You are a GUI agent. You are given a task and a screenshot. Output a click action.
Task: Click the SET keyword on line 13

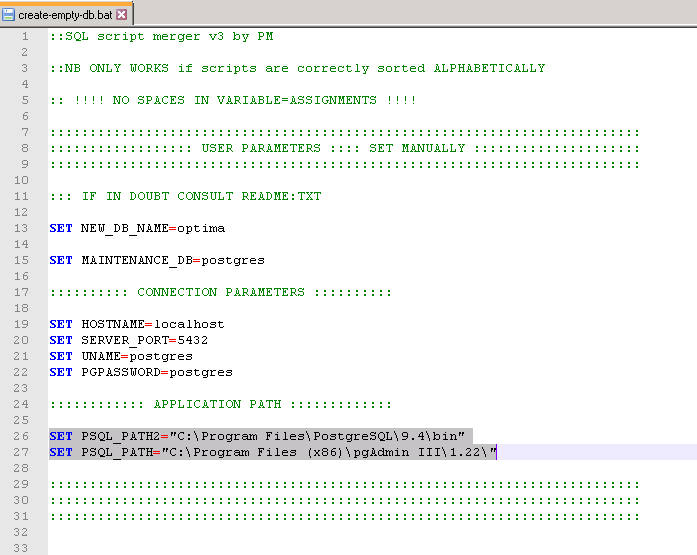pos(60,228)
